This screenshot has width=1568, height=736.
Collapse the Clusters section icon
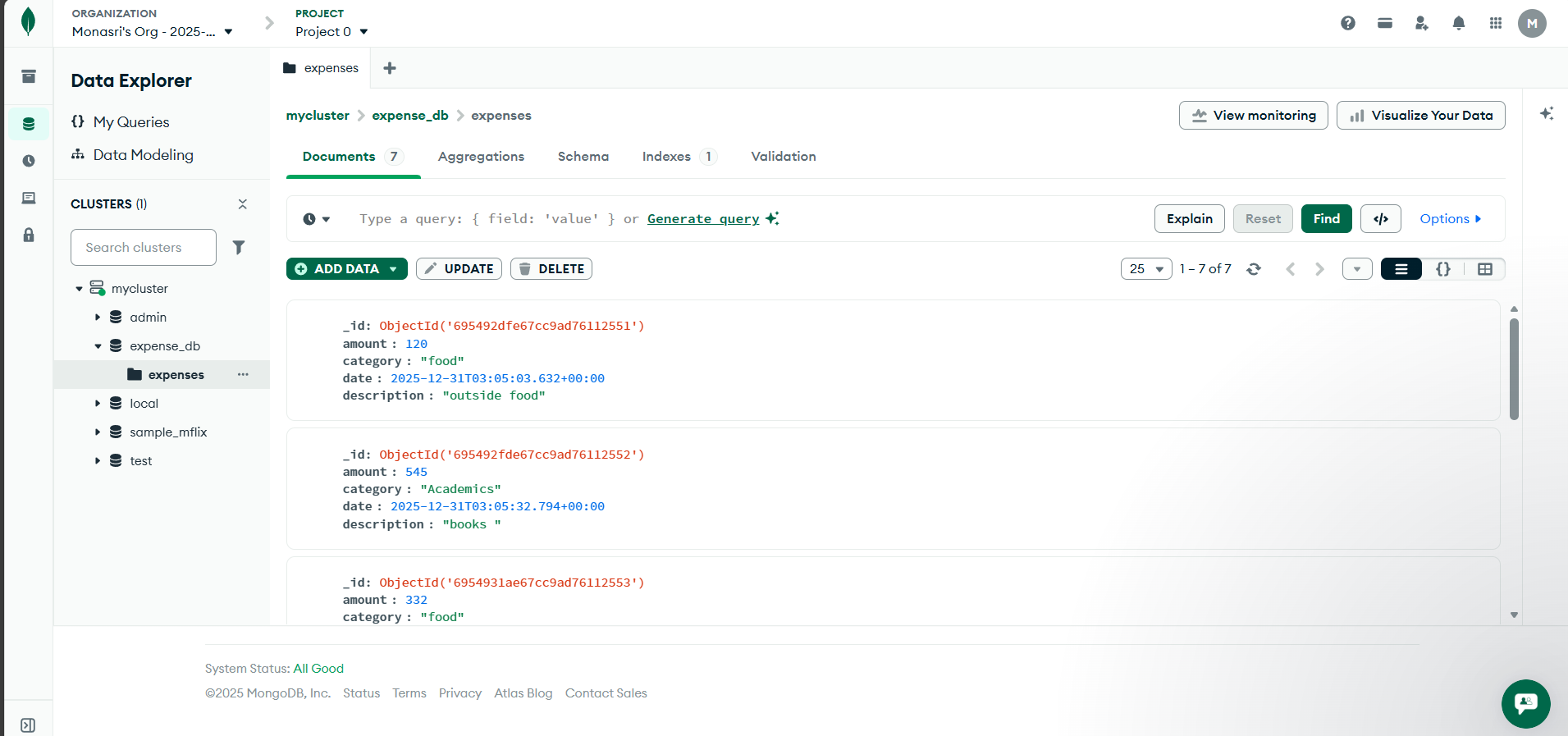(242, 203)
